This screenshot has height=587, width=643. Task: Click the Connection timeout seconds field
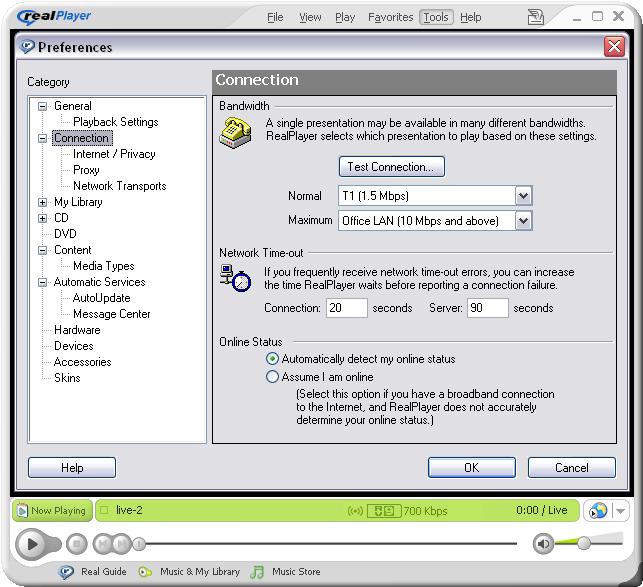pos(347,308)
